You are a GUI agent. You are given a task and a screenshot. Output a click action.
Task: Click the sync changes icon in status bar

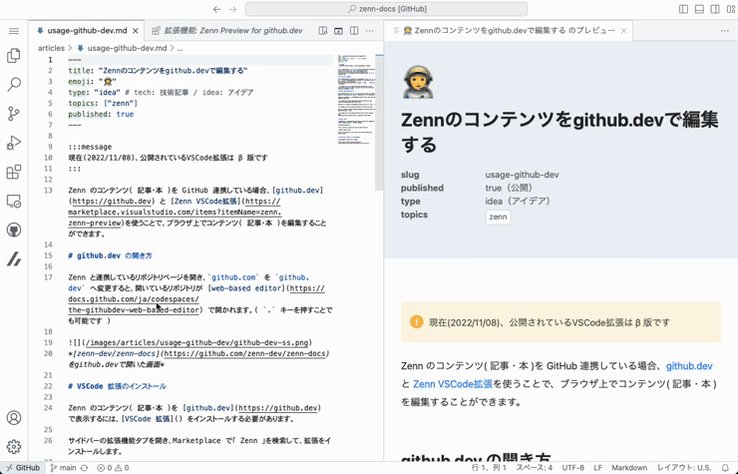[85, 468]
